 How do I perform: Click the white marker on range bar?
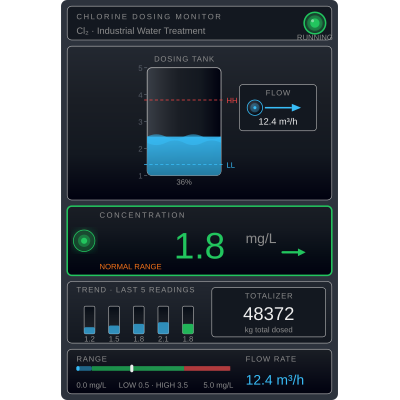coord(132,368)
